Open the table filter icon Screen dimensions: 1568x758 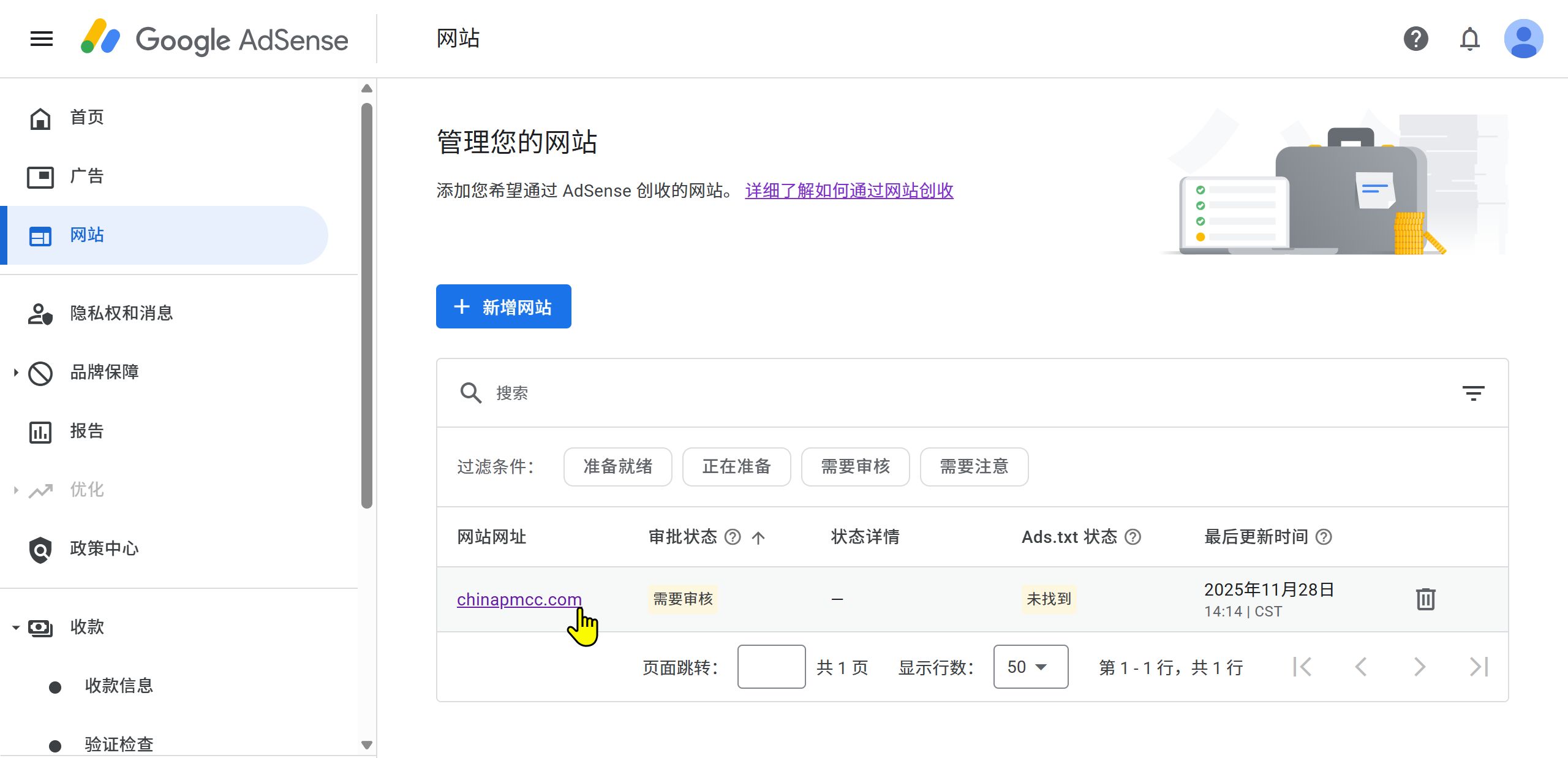[x=1473, y=393]
